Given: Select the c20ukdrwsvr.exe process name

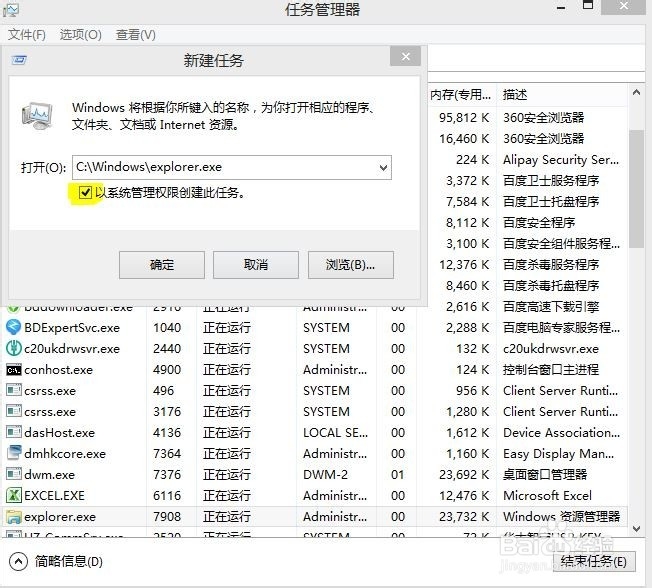Looking at the screenshot, I should [x=72, y=348].
